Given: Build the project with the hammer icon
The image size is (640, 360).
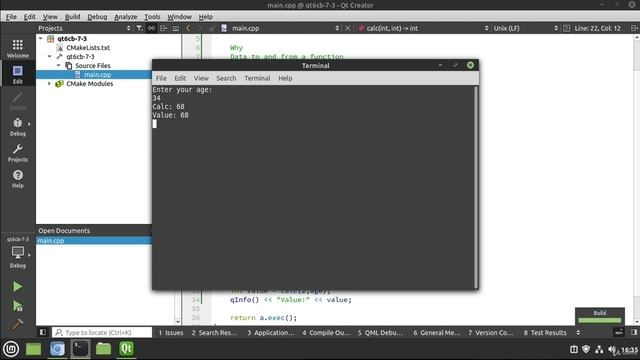Looking at the screenshot, I should pyautogui.click(x=18, y=324).
